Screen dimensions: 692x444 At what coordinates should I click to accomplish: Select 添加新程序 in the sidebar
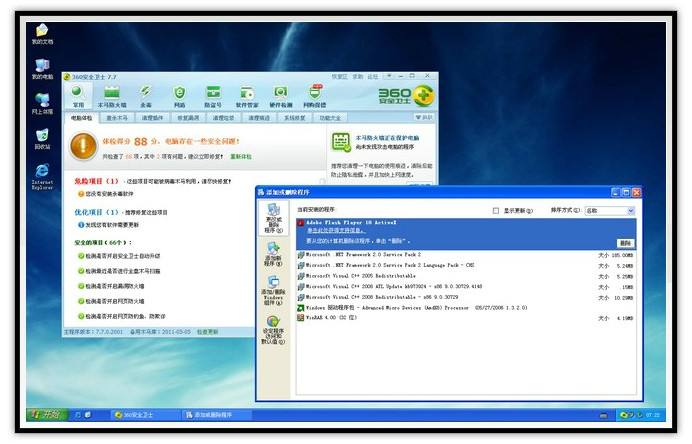(273, 254)
